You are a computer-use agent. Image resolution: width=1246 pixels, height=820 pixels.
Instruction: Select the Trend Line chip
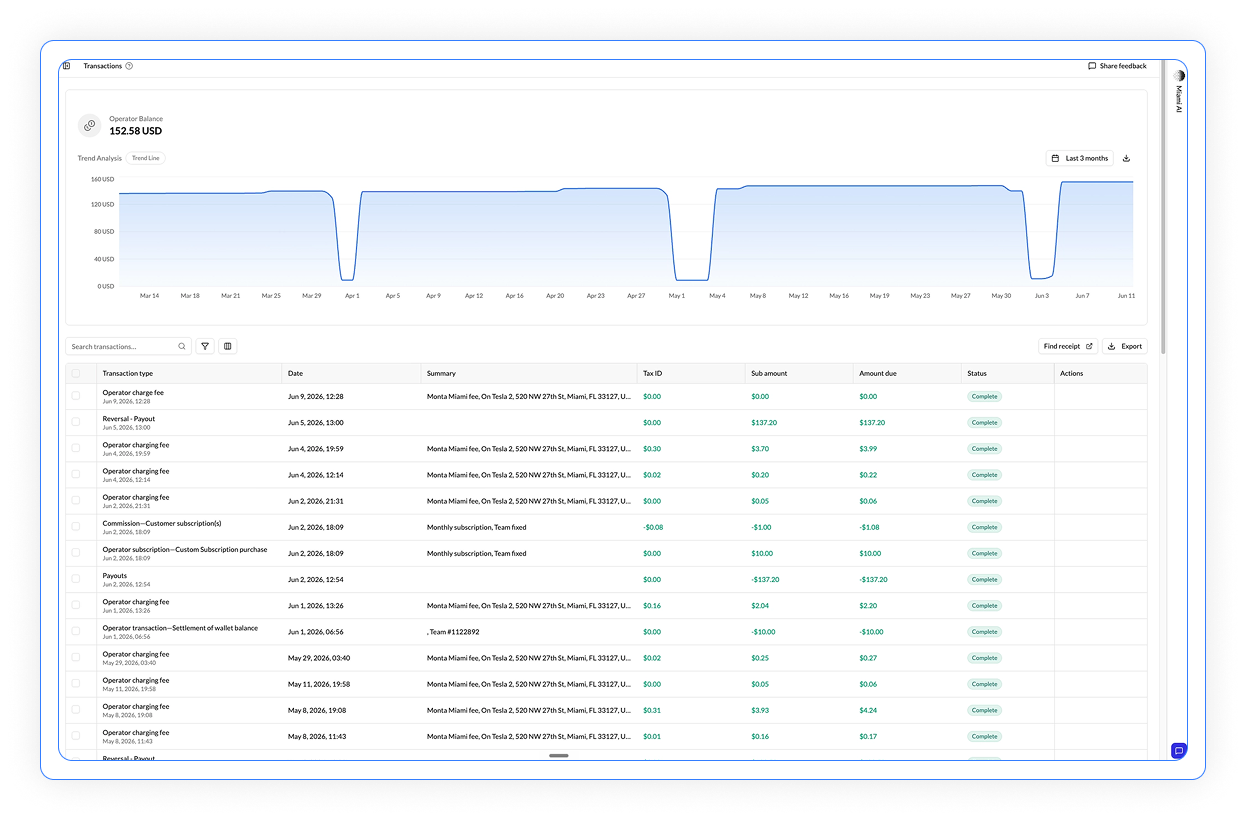coord(146,158)
